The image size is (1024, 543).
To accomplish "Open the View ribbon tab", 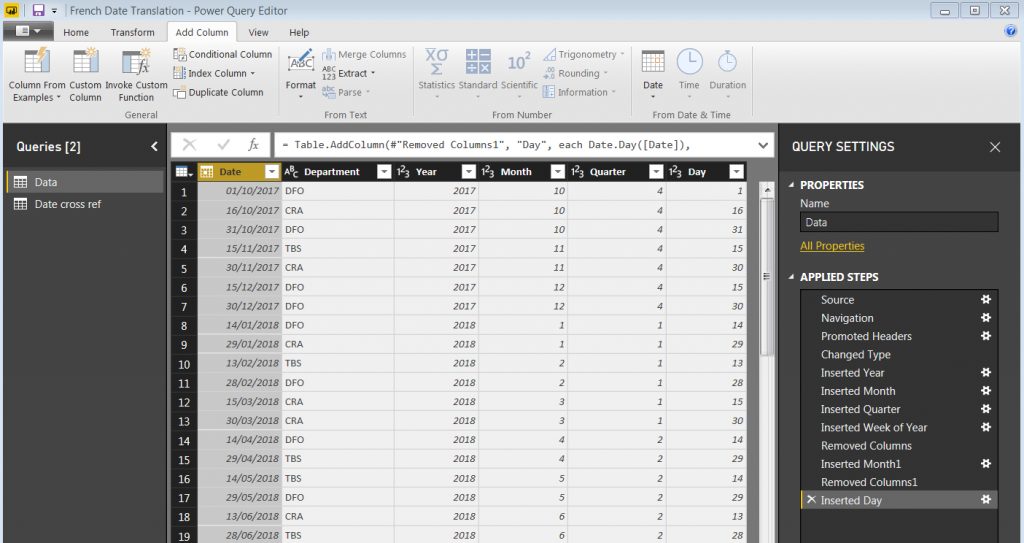I will coord(259,32).
